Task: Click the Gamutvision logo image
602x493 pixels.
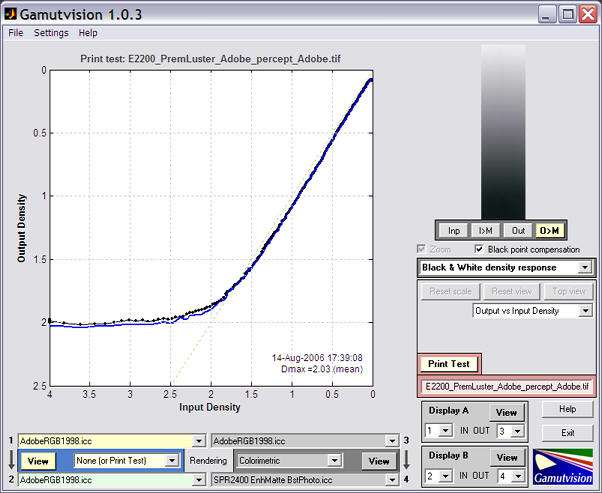Action: [x=563, y=467]
